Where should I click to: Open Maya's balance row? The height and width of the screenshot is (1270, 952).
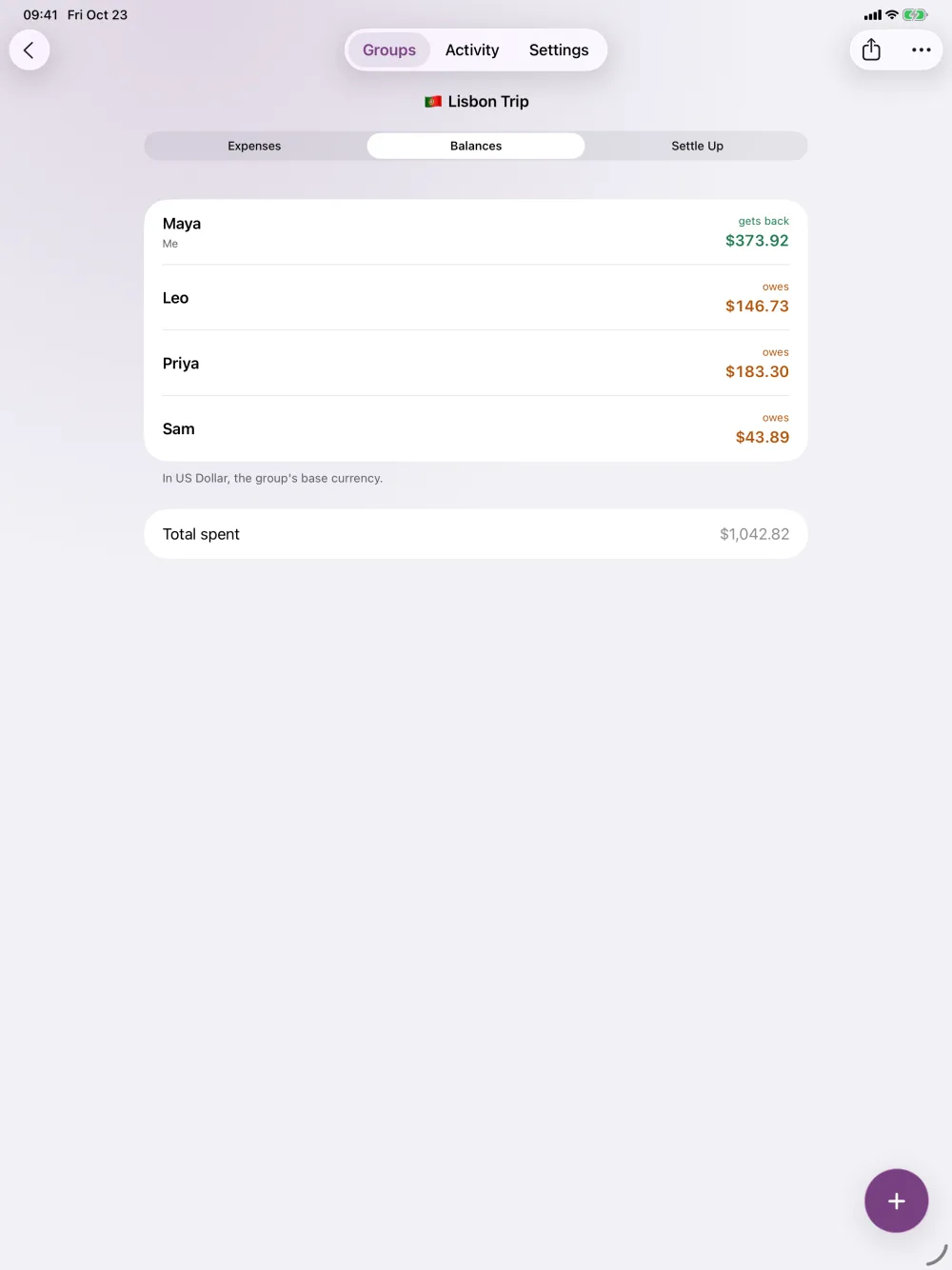click(476, 232)
